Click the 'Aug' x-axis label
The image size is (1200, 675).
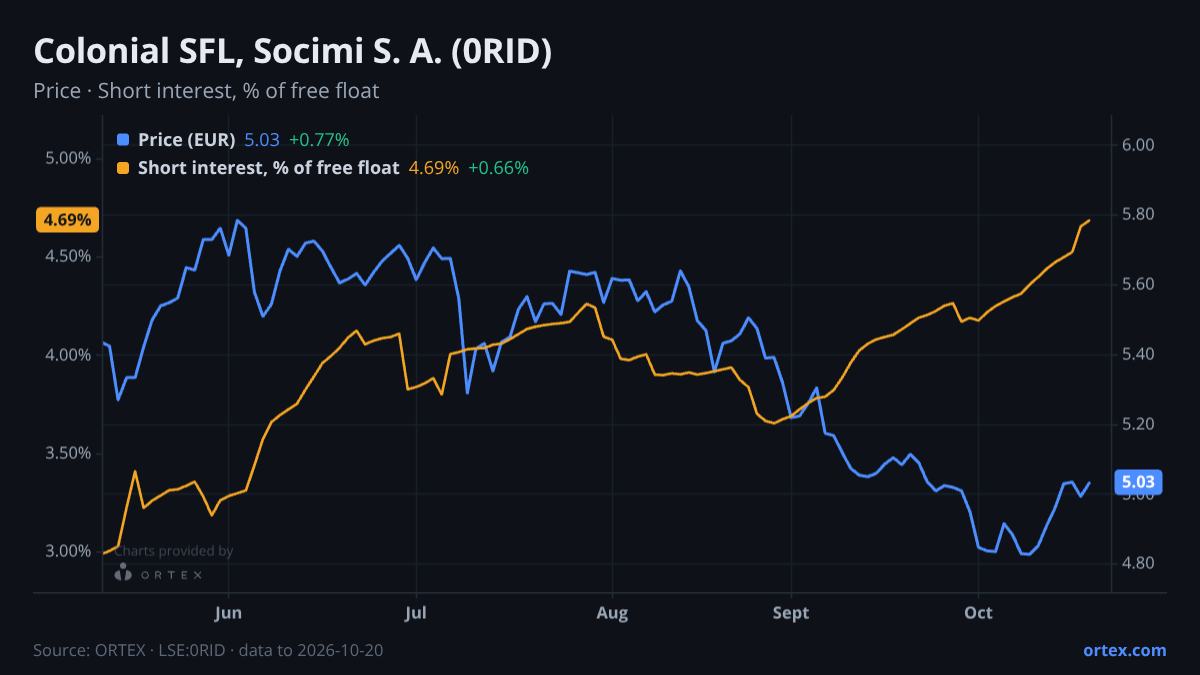point(612,613)
